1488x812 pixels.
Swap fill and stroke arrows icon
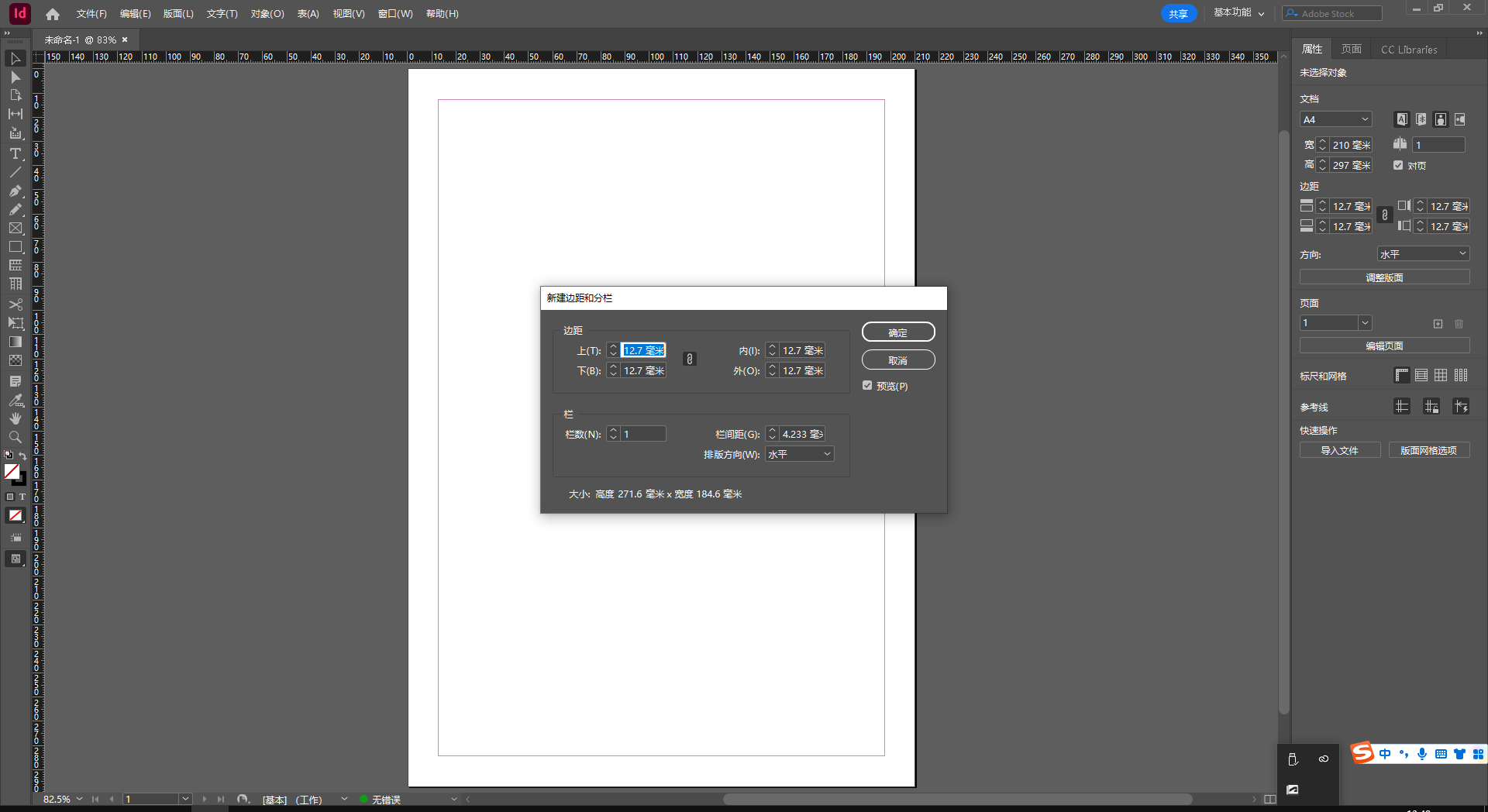[22, 456]
